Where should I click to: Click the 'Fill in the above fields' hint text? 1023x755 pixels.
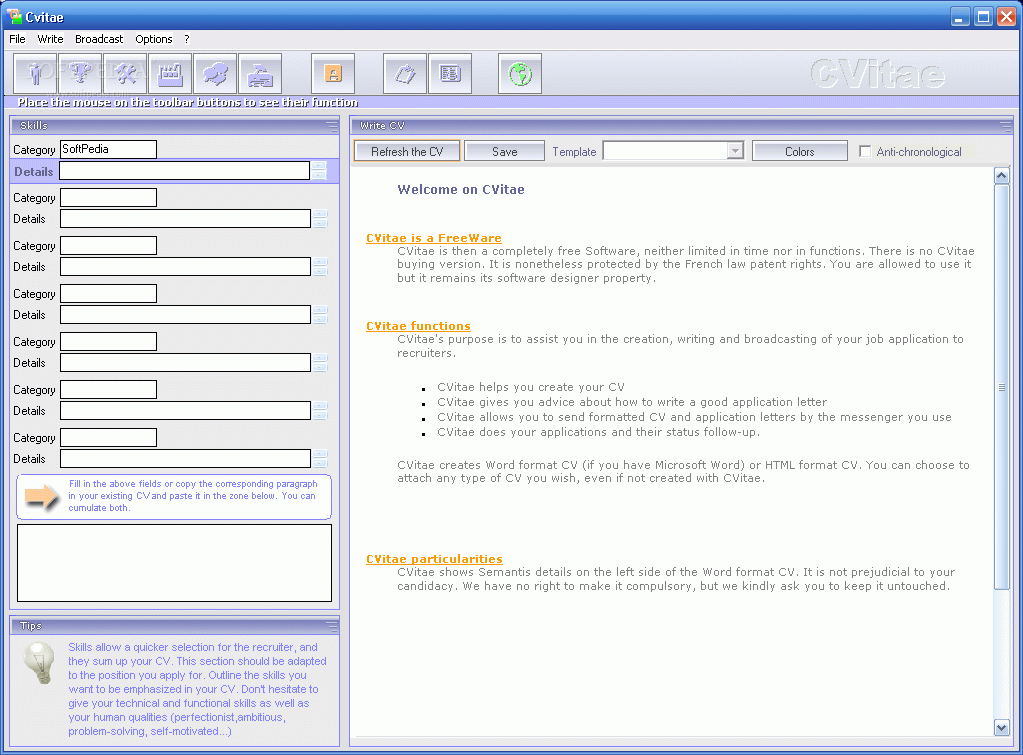193,496
